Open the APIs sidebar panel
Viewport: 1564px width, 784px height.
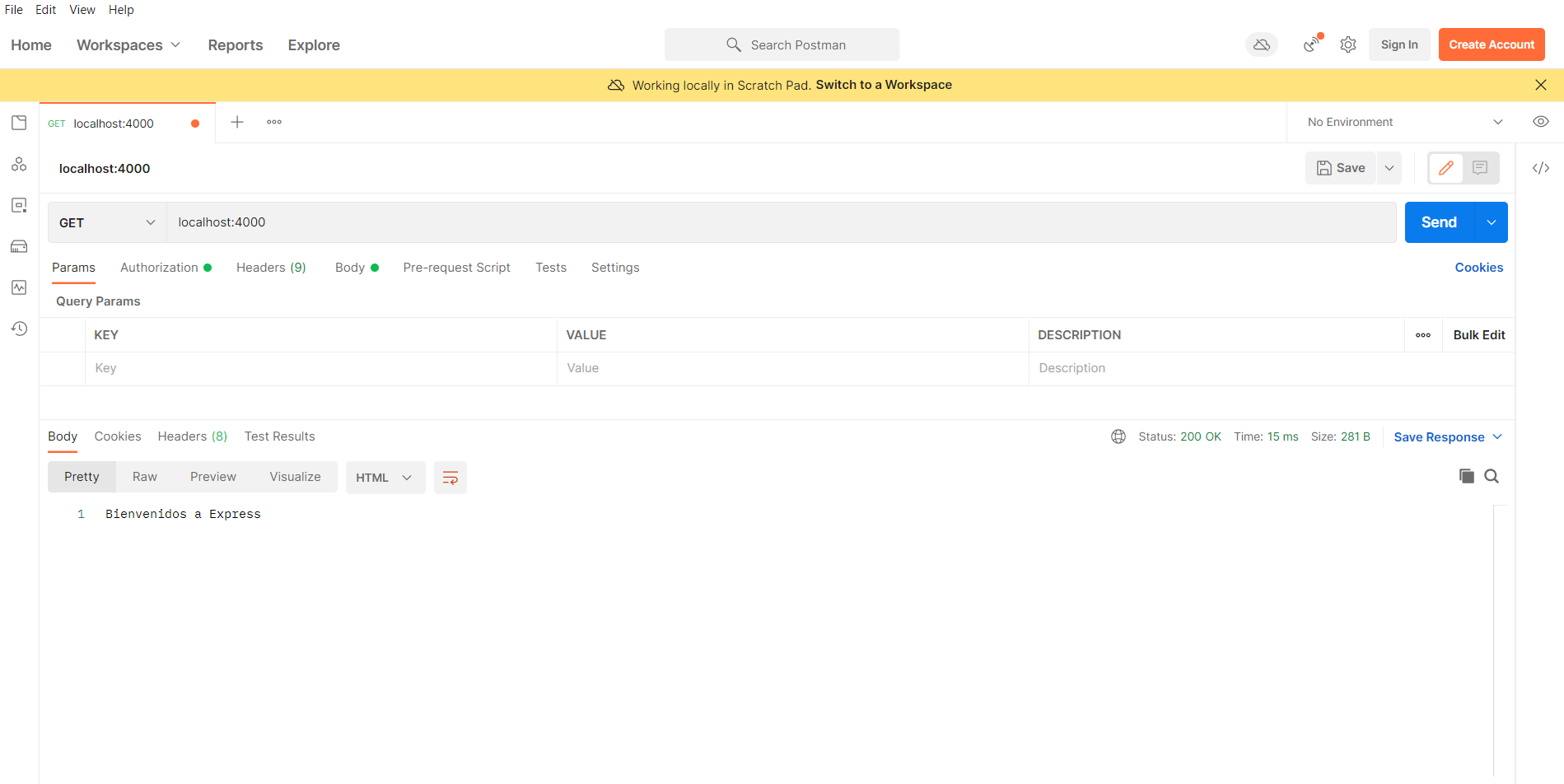click(19, 164)
